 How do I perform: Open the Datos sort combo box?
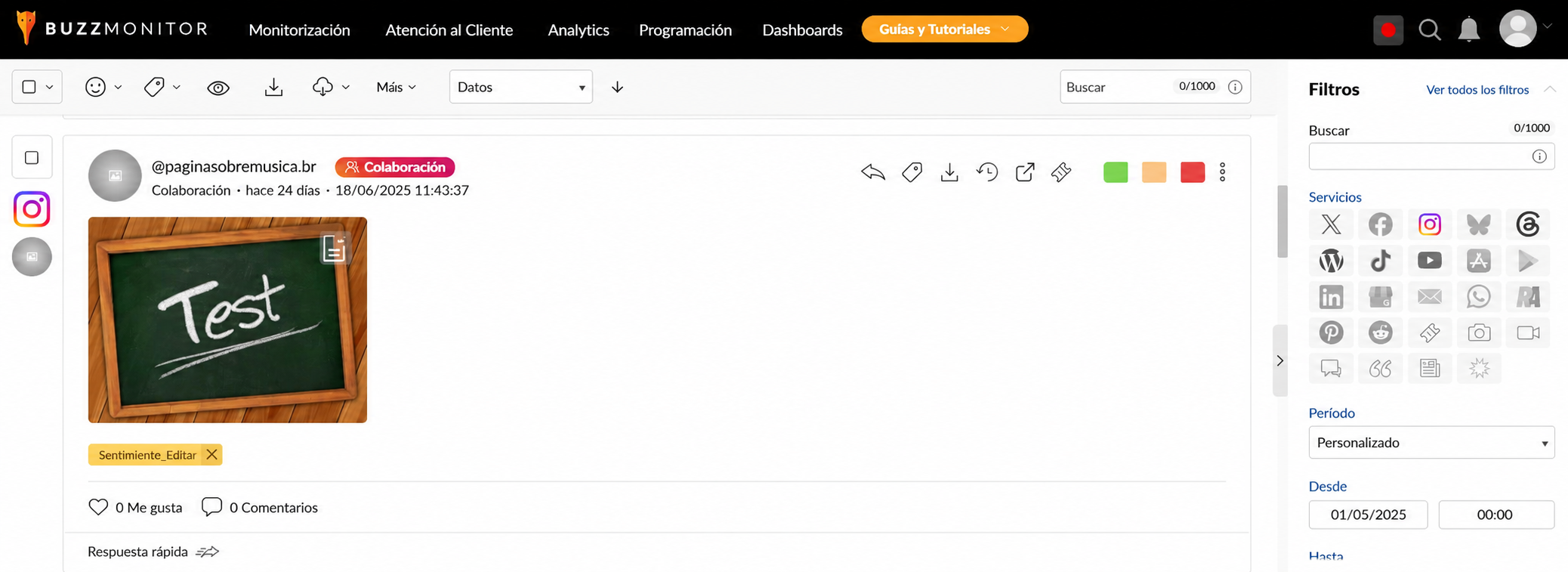click(x=520, y=87)
